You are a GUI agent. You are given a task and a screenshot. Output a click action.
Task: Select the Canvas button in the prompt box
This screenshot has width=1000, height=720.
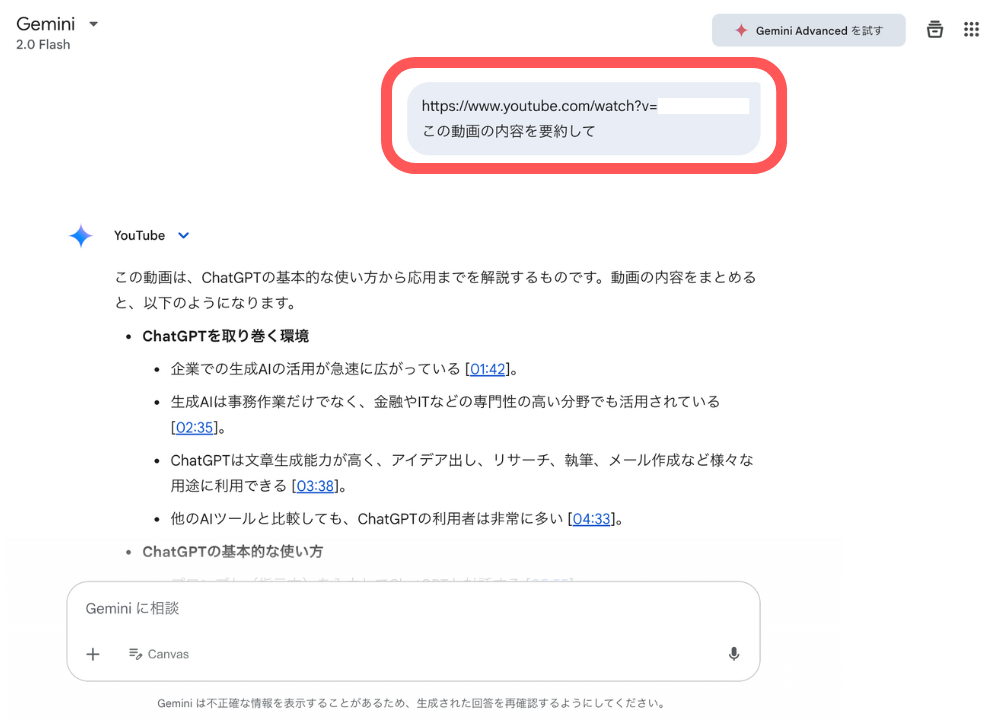tap(159, 654)
